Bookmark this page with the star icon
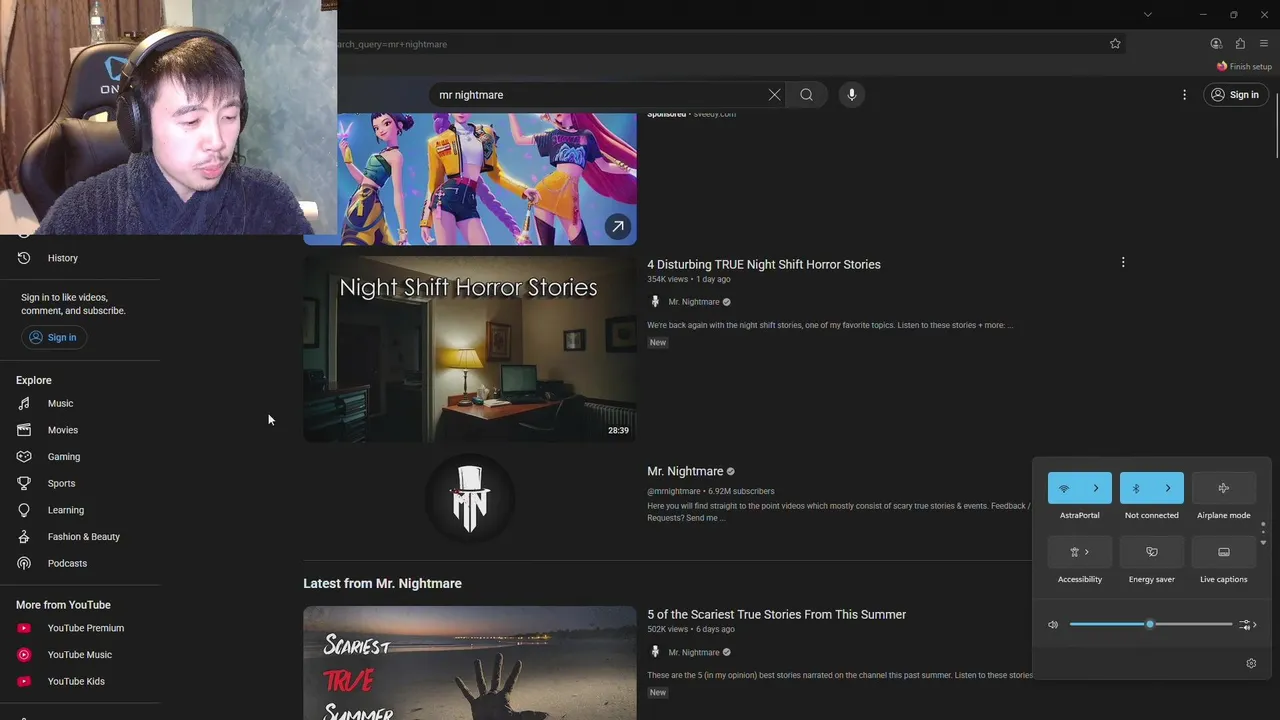Screen dimensions: 1280x720 pos(1115,44)
